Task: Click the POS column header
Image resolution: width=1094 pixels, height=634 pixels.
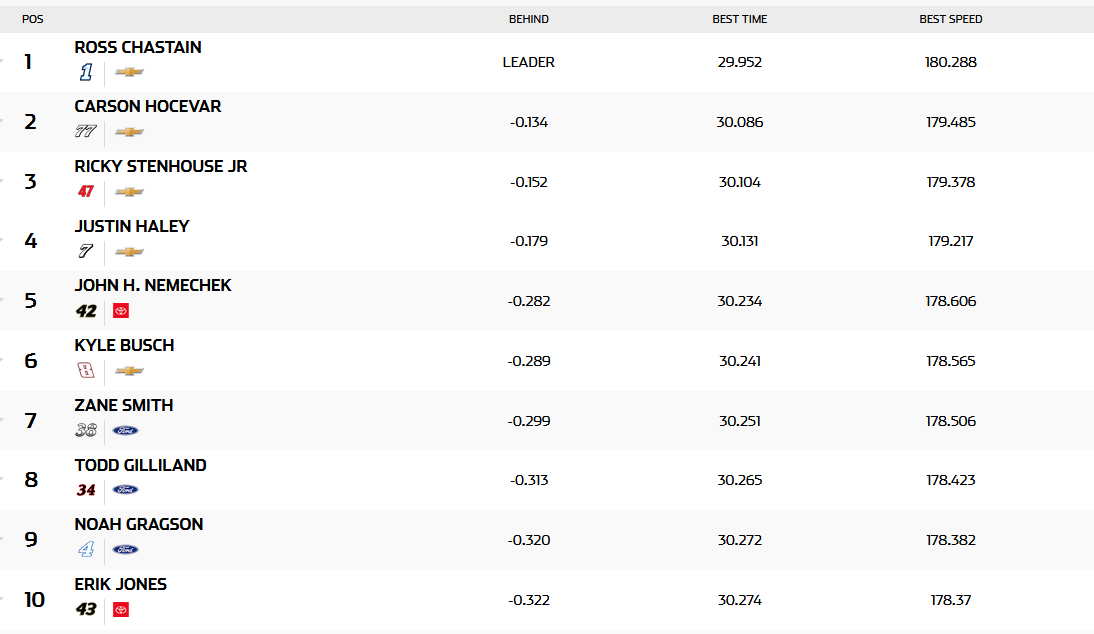Action: (32, 19)
